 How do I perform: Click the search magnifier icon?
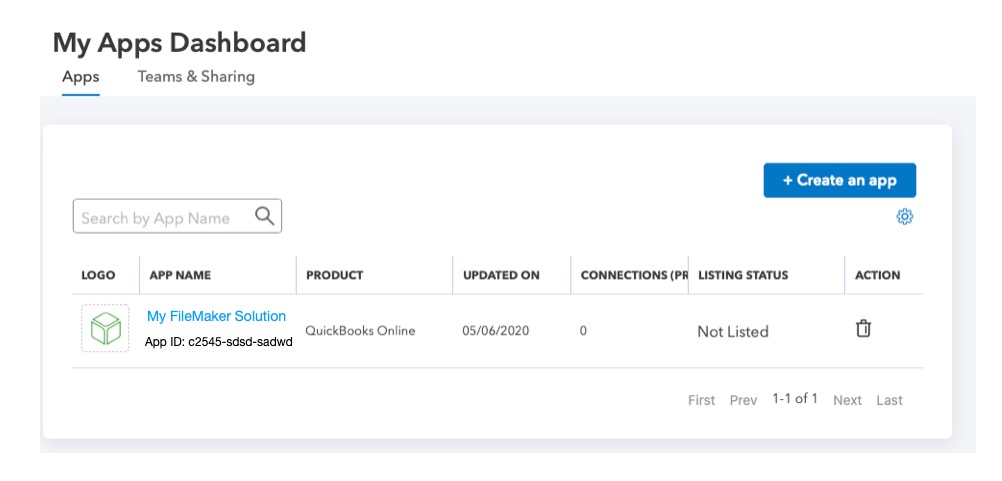click(265, 216)
